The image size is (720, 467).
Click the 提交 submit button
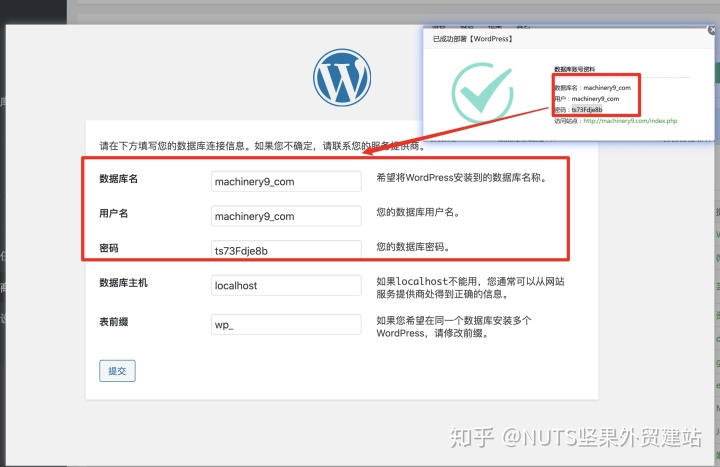coord(118,371)
